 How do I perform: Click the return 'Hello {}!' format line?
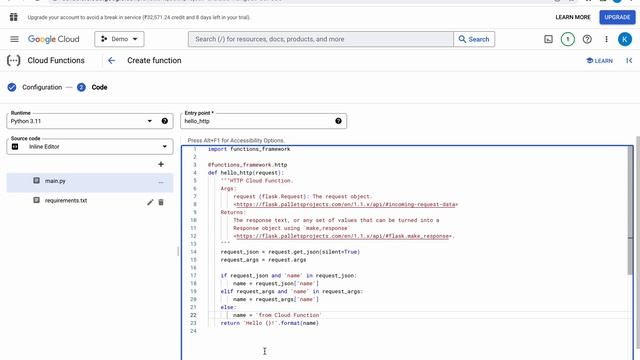269,323
